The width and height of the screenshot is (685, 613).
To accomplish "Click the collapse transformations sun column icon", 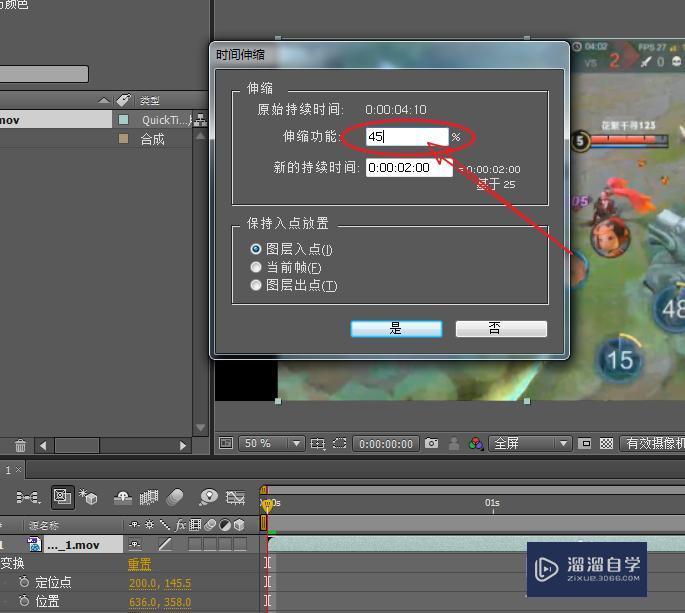I will [149, 525].
